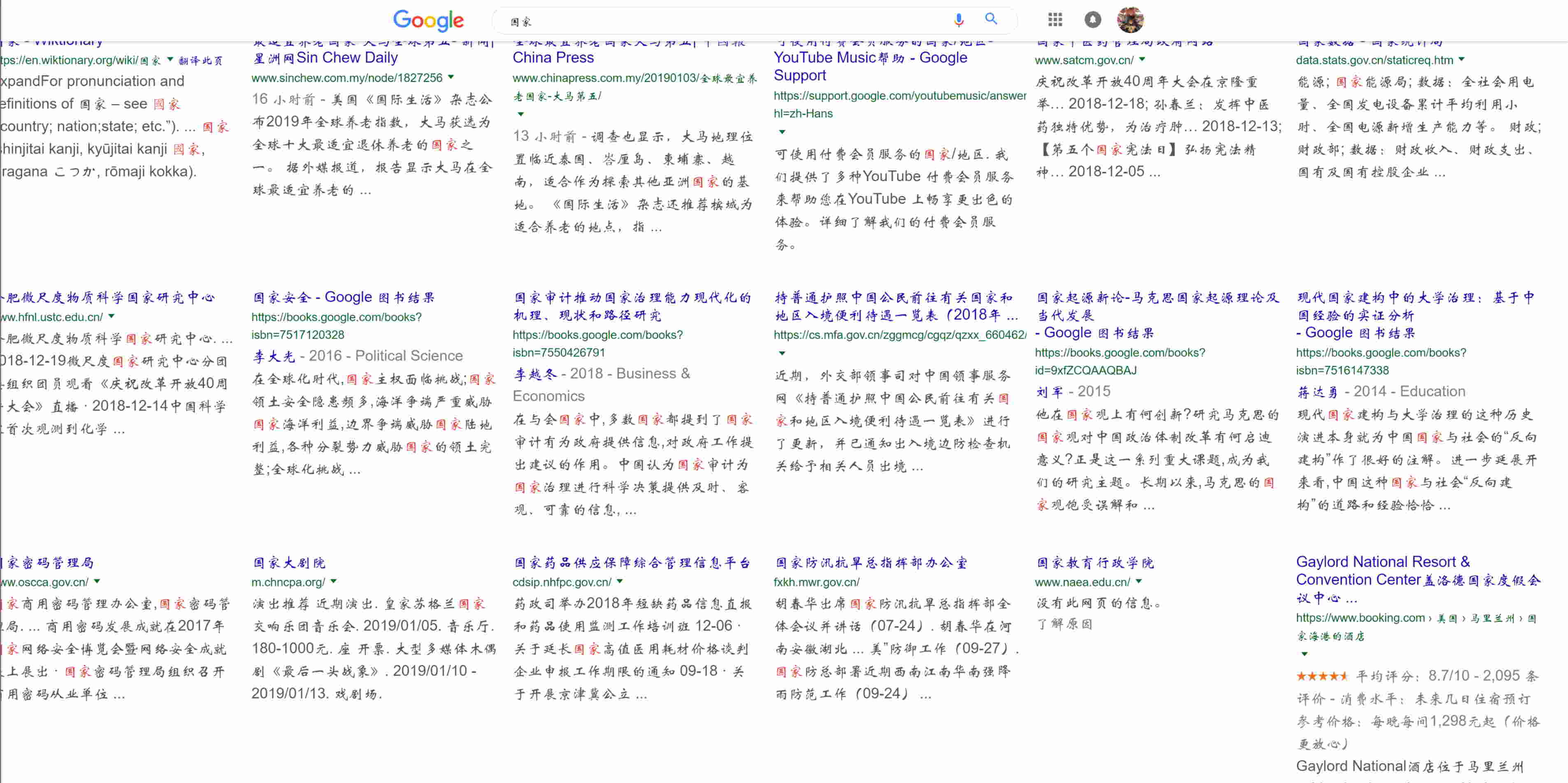The width and height of the screenshot is (1568, 783).
Task: Click author link 李越冬
Action: [535, 374]
